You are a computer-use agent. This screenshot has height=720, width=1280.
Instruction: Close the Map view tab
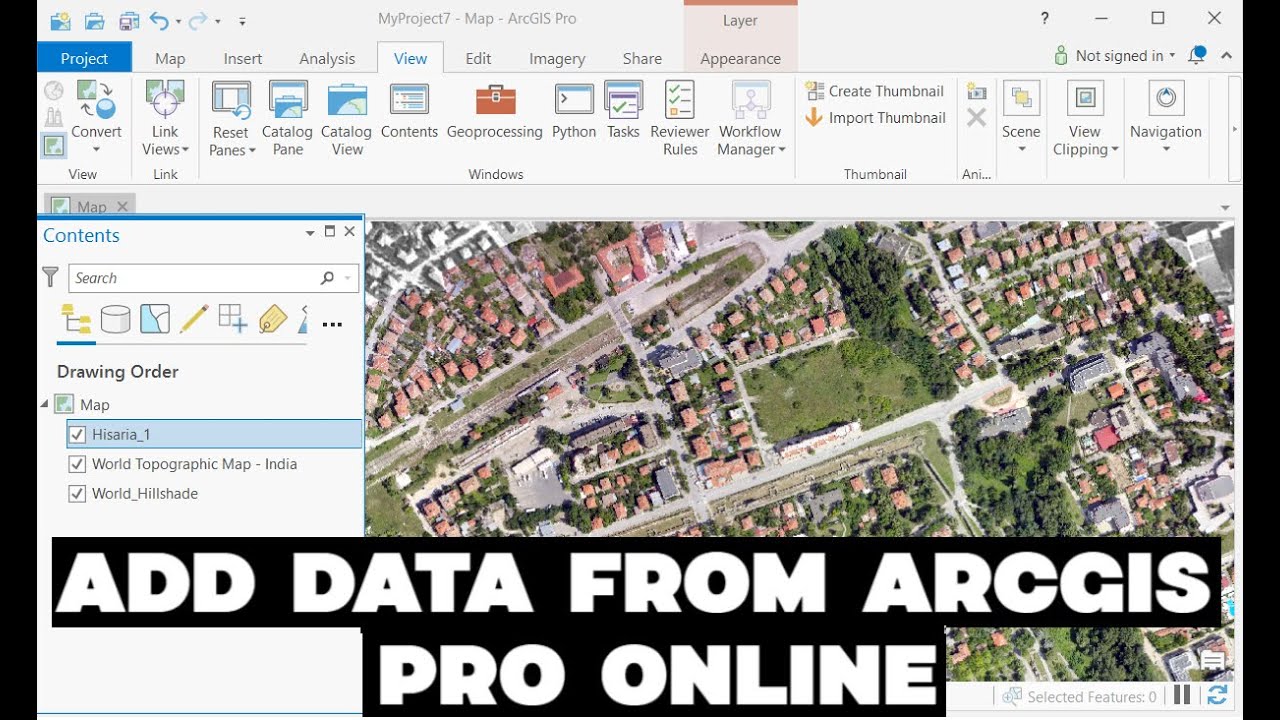(122, 206)
